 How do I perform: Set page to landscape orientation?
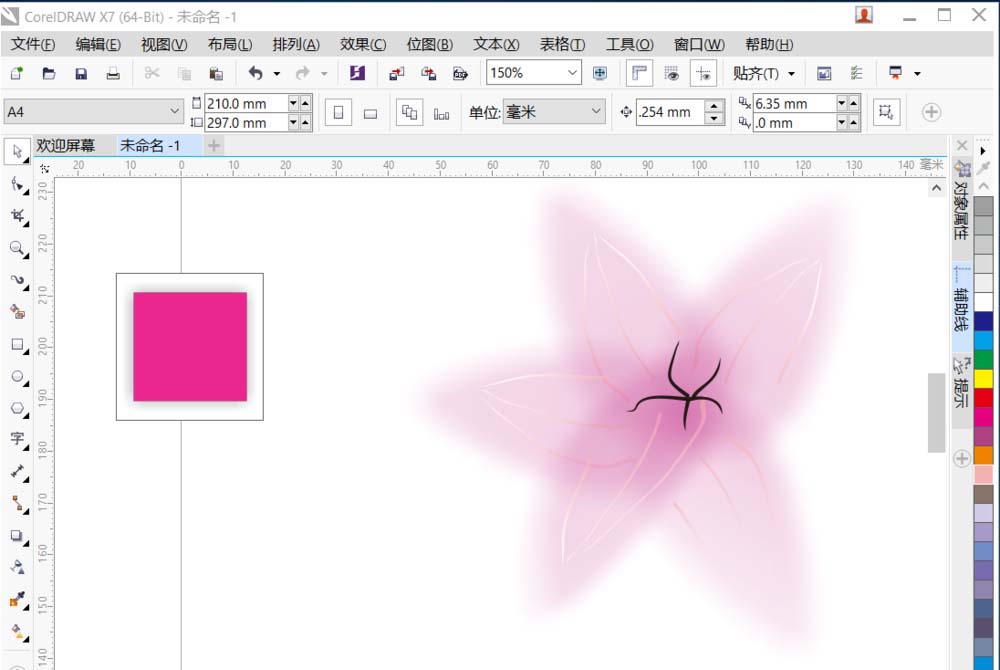(371, 113)
